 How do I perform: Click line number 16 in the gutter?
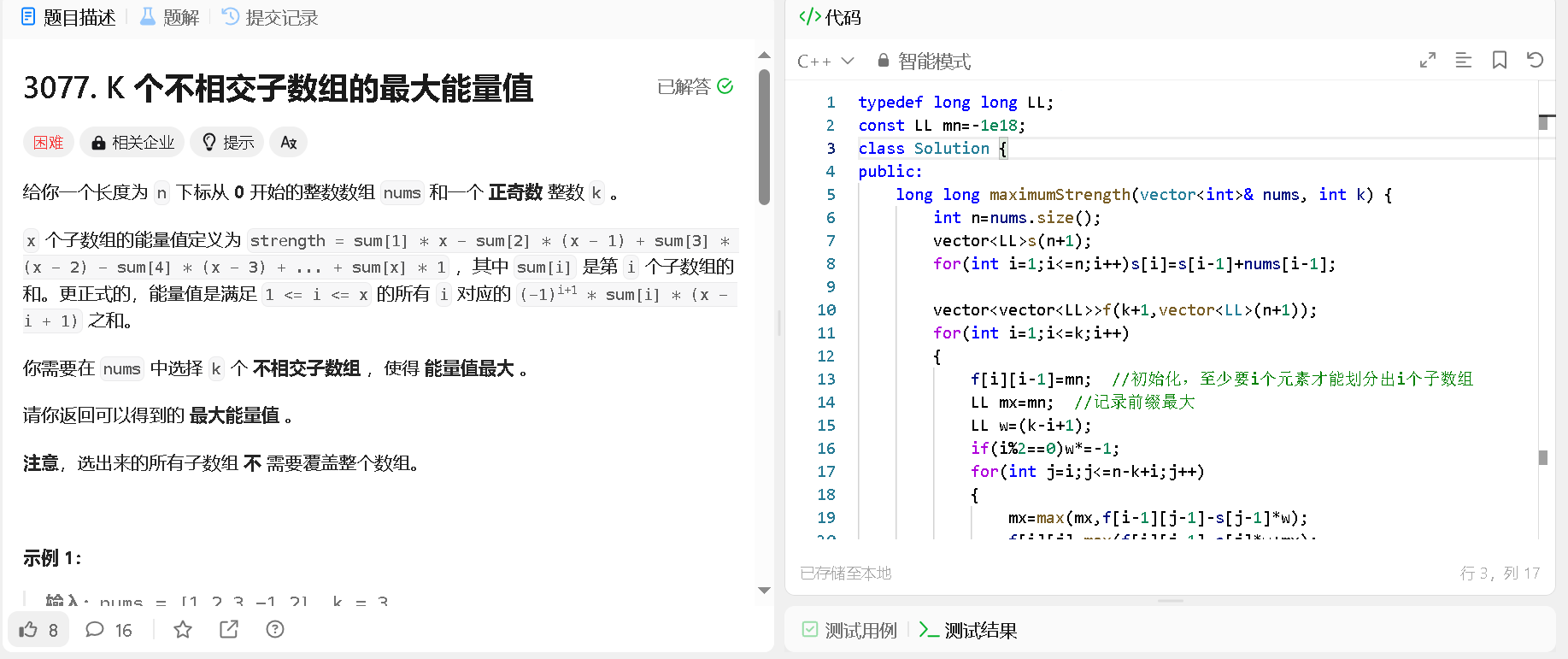pos(826,448)
